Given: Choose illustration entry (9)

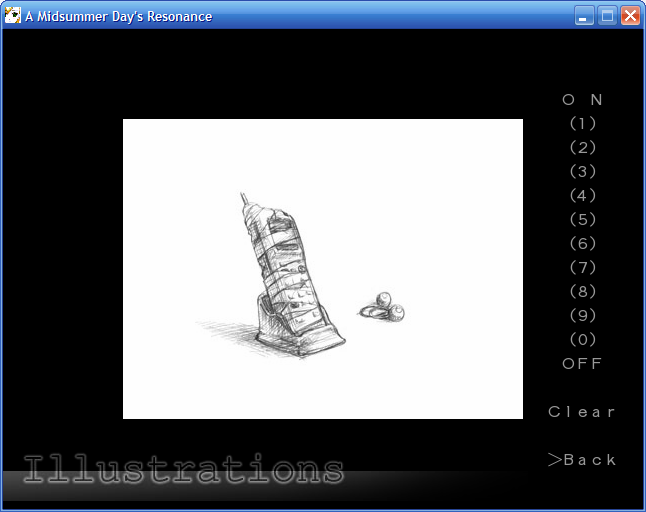Looking at the screenshot, I should 583,316.
